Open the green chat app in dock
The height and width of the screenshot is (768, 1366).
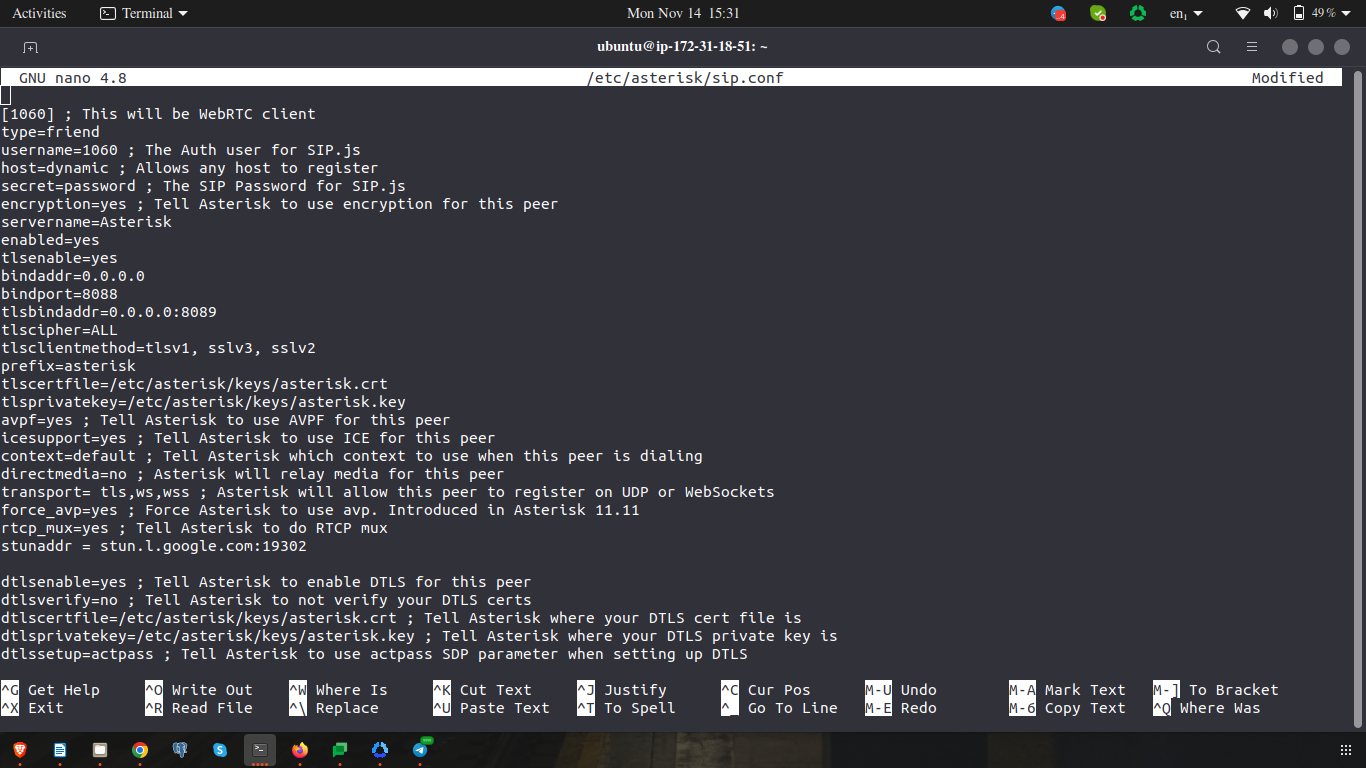point(340,749)
